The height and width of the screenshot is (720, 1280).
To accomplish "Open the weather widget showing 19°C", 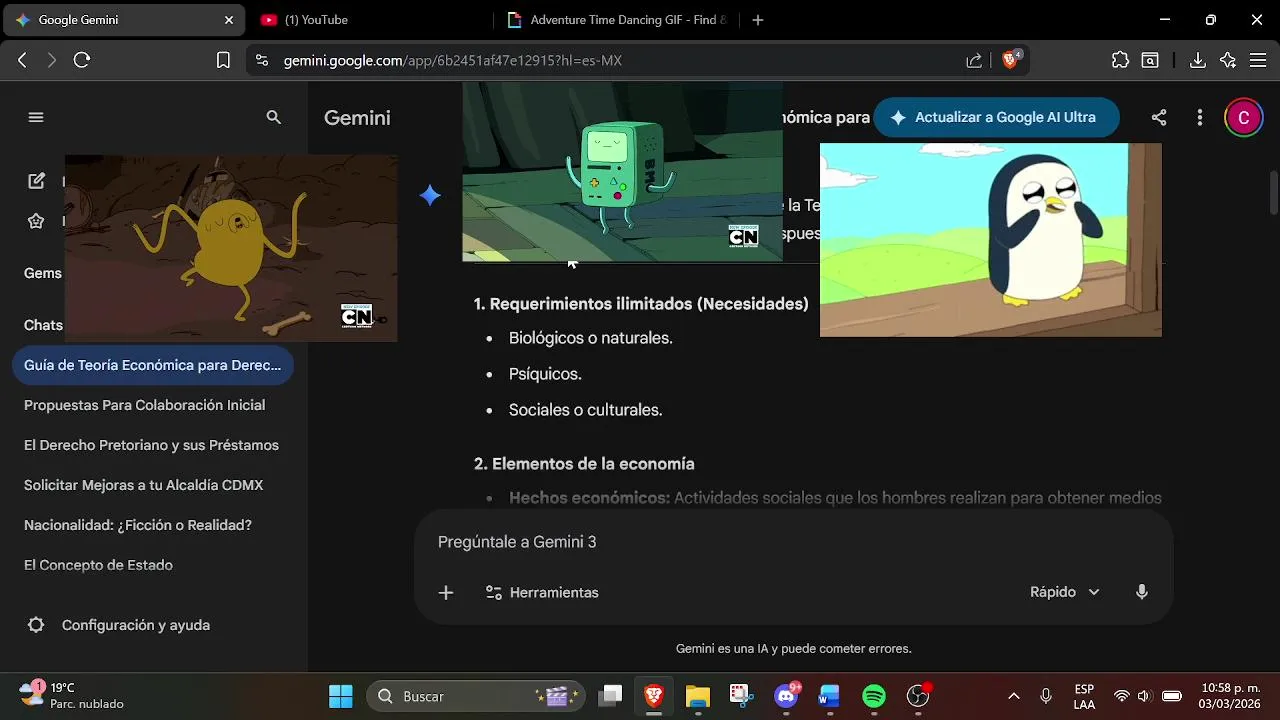I will pos(72,696).
